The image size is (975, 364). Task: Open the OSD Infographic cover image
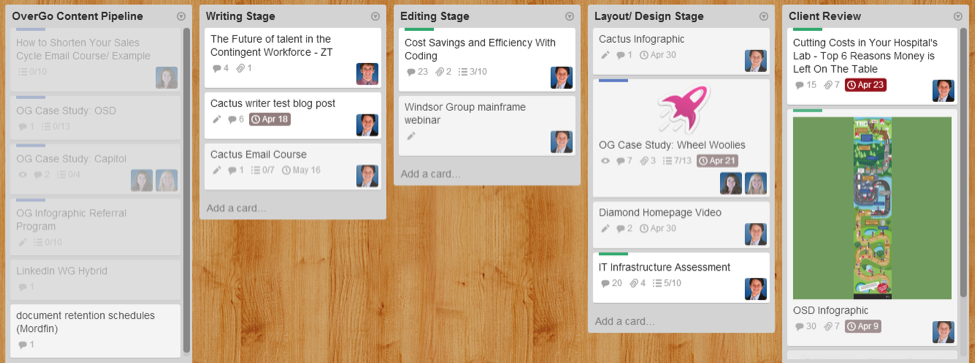872,208
